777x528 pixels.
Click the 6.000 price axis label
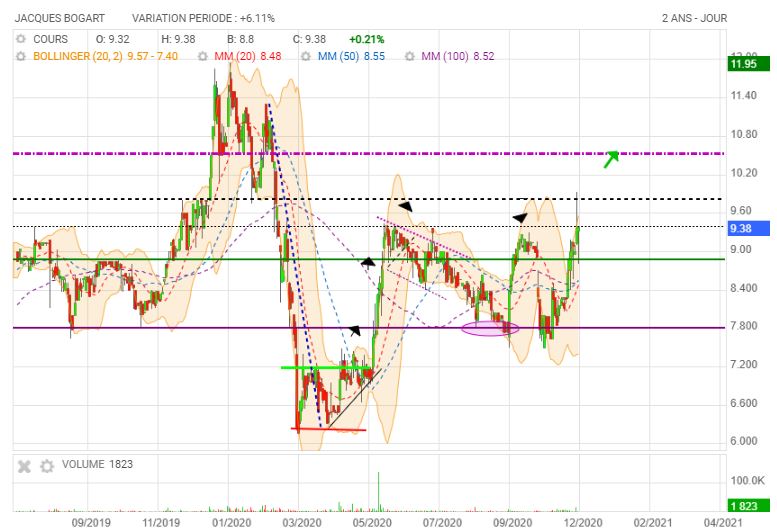[x=744, y=441]
